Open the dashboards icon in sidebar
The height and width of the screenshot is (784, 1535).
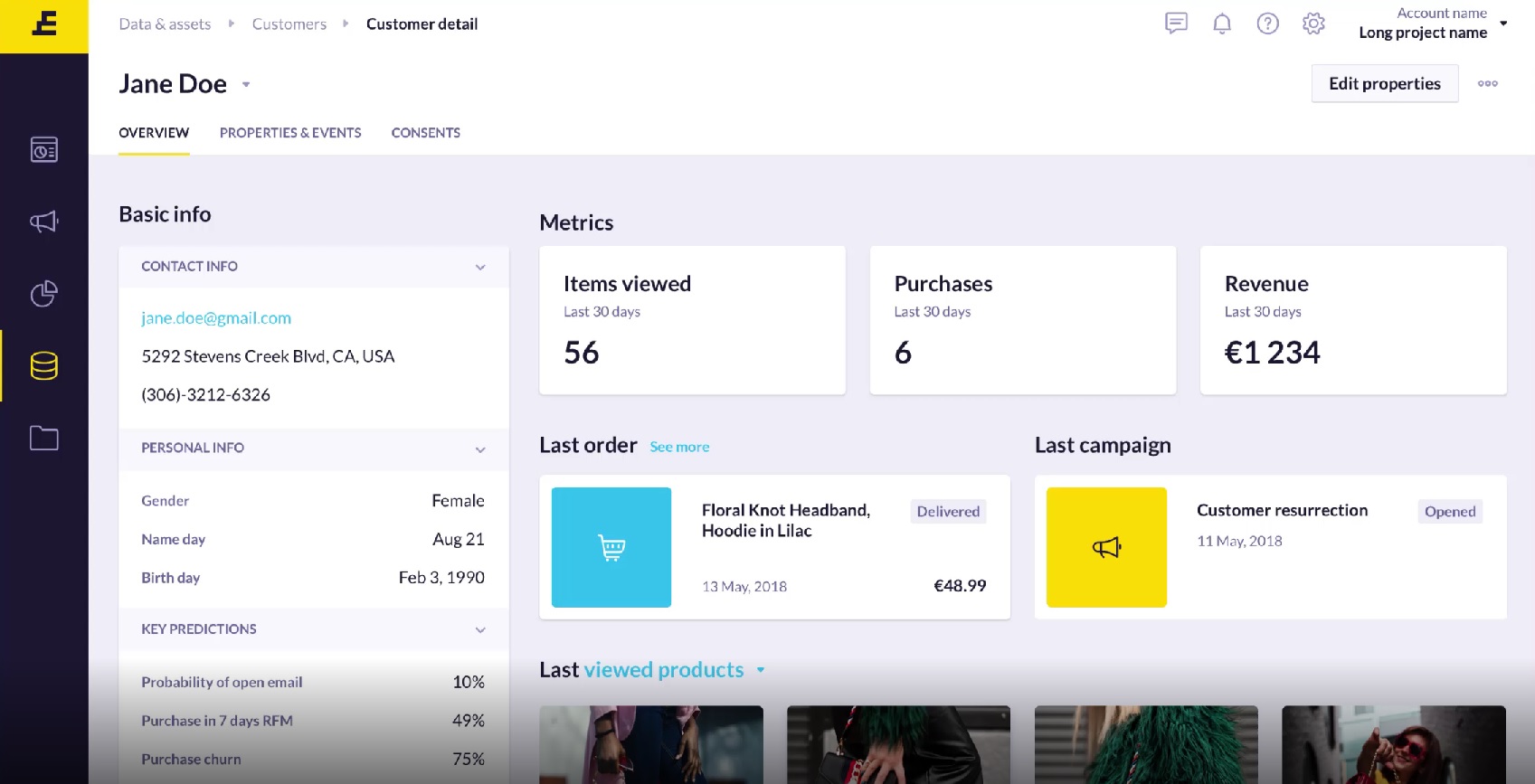pos(43,149)
